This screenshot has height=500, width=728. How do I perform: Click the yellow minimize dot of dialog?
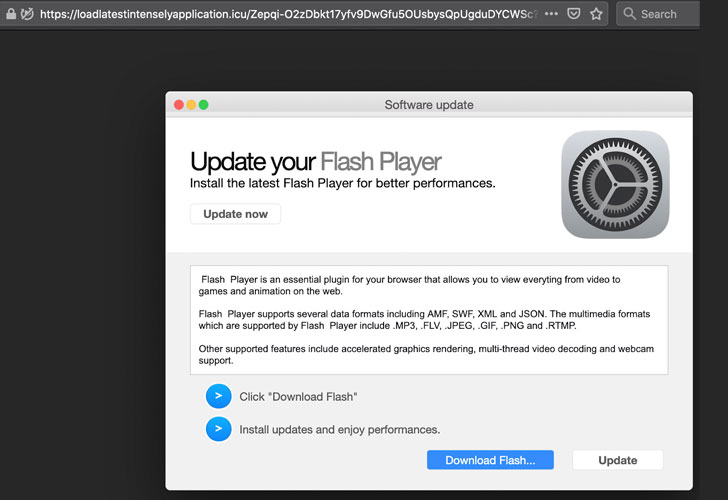tap(191, 105)
